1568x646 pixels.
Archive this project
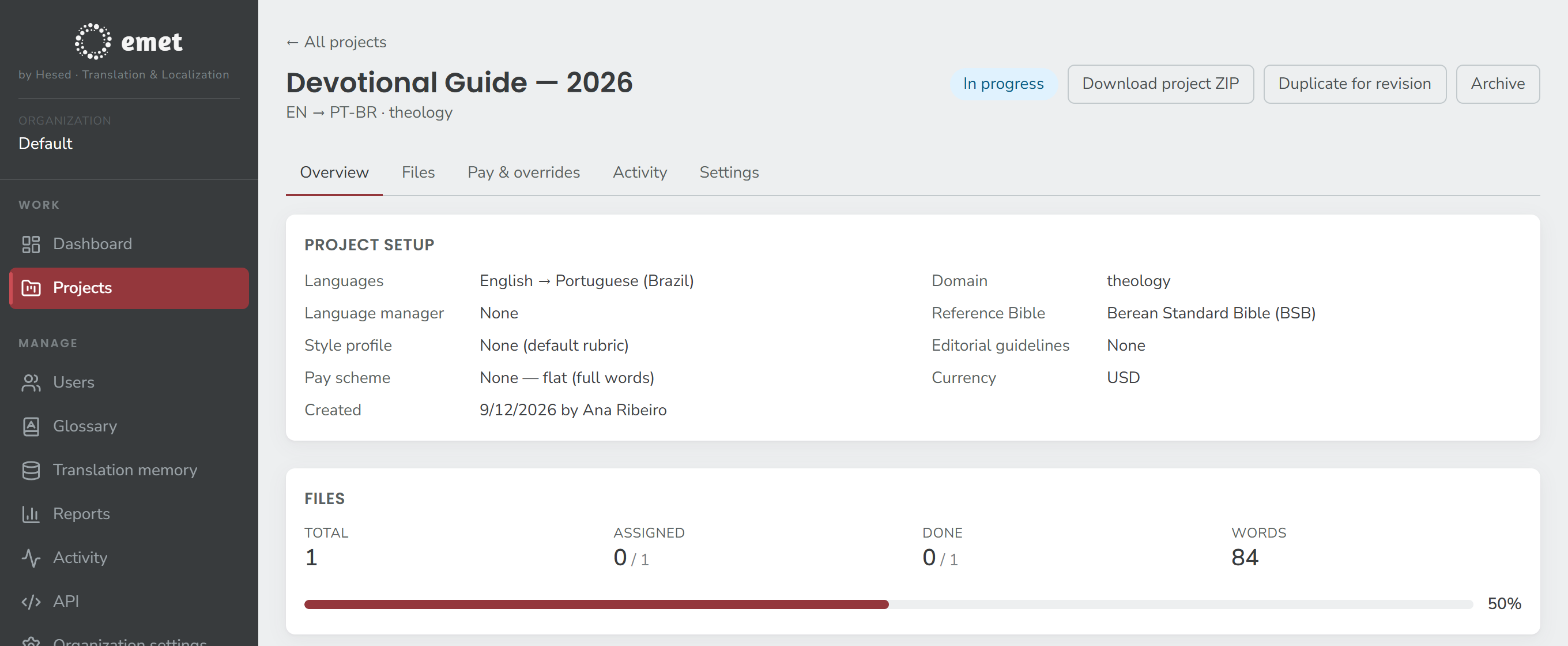(x=1498, y=84)
